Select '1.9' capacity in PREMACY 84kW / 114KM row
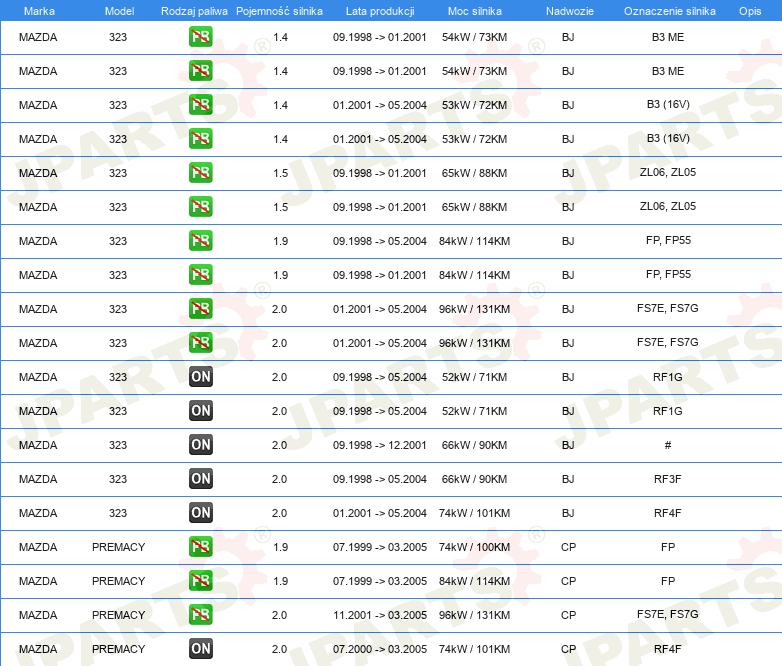The height and width of the screenshot is (666, 782). coord(280,581)
